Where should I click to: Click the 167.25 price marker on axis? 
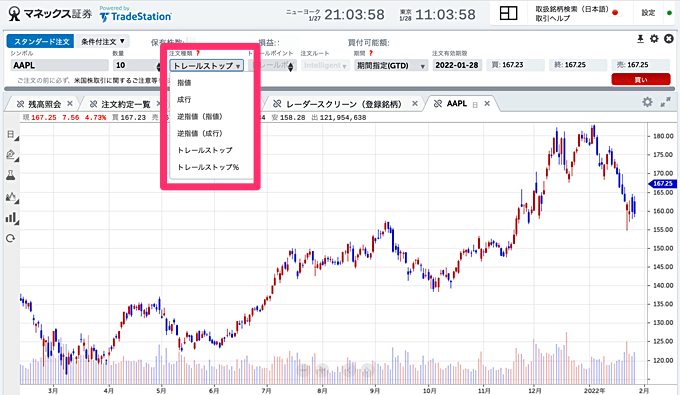pyautogui.click(x=662, y=184)
